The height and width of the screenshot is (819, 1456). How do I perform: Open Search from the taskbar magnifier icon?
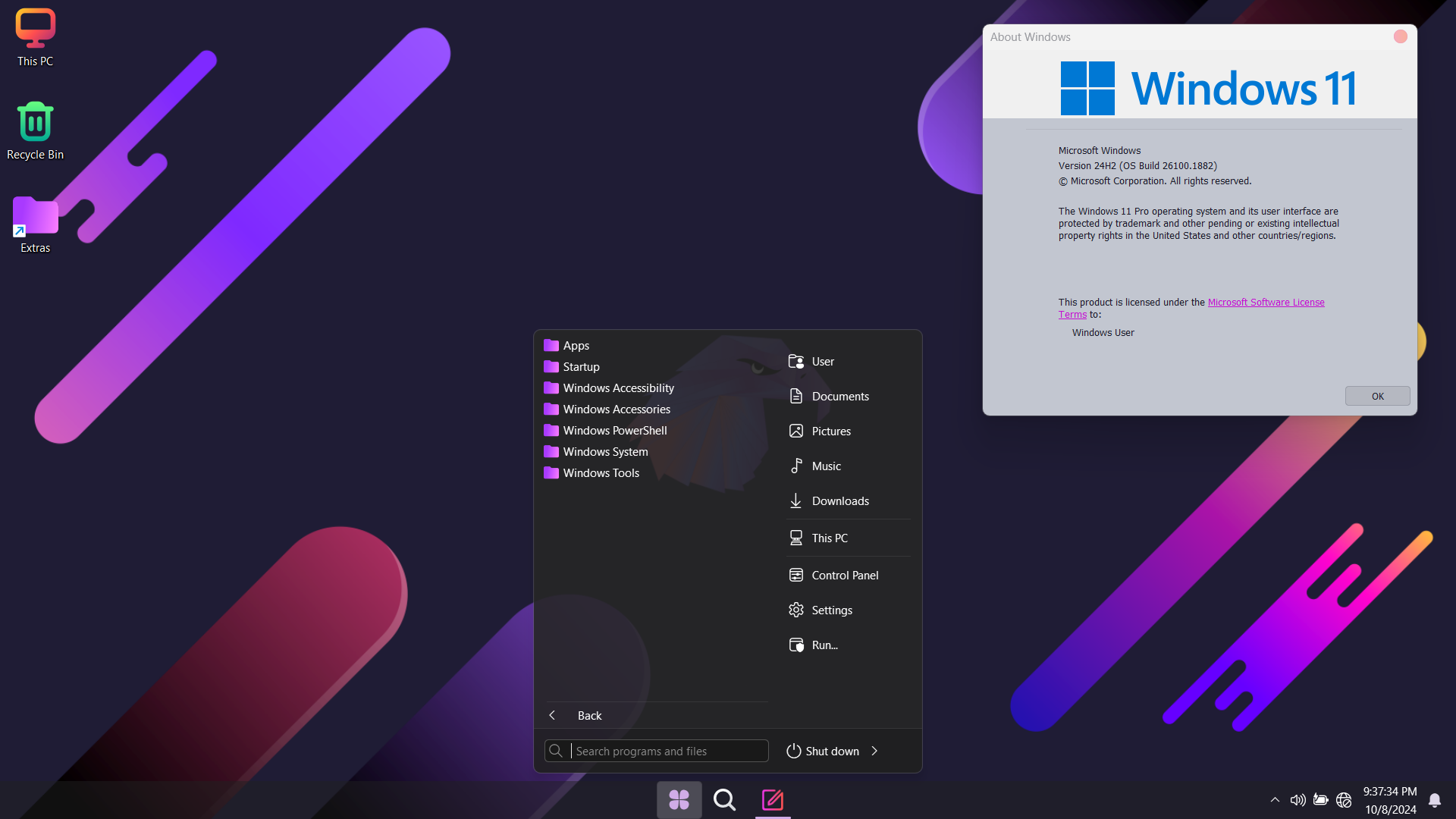(725, 799)
